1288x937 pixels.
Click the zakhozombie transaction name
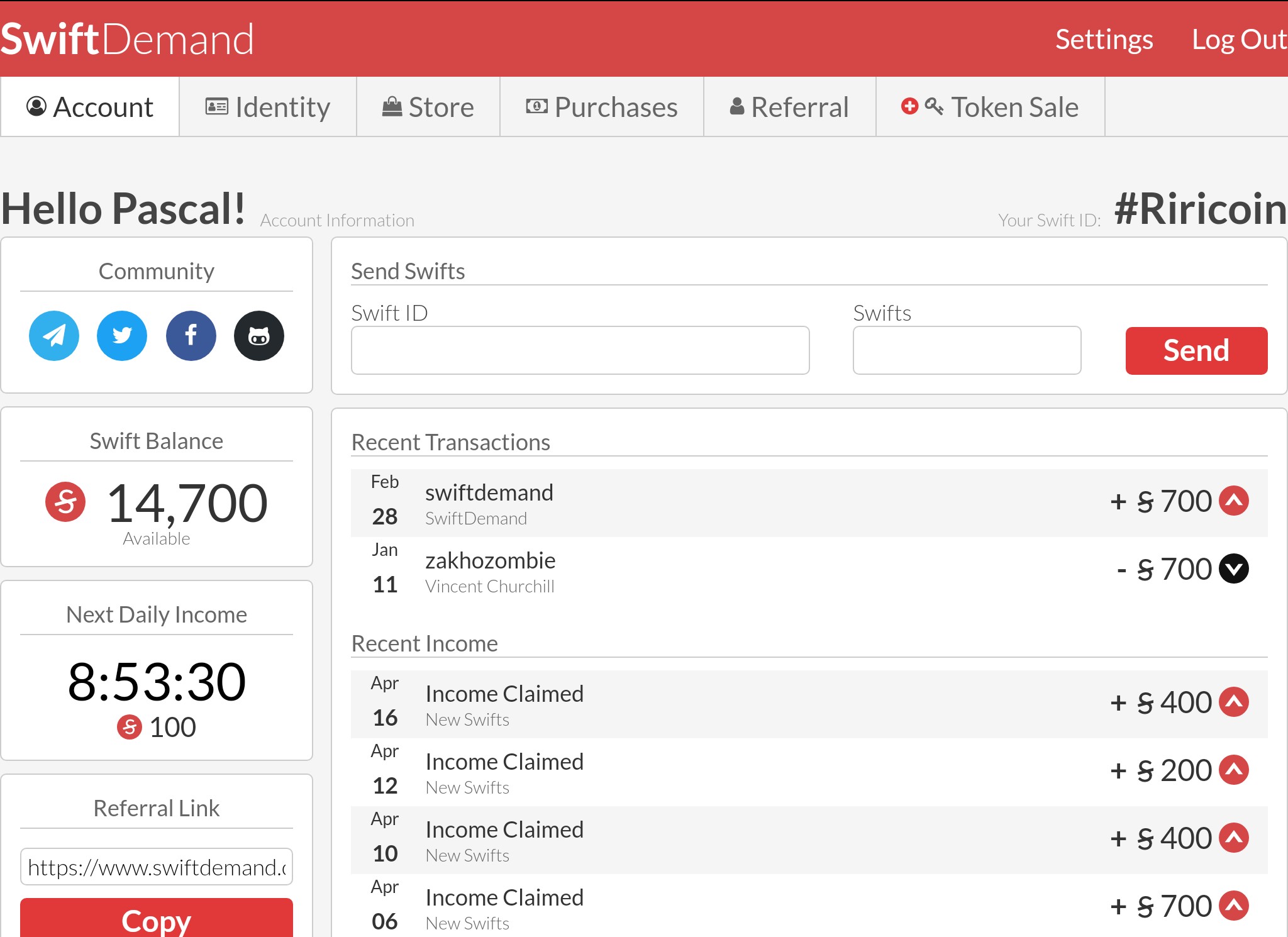491,560
